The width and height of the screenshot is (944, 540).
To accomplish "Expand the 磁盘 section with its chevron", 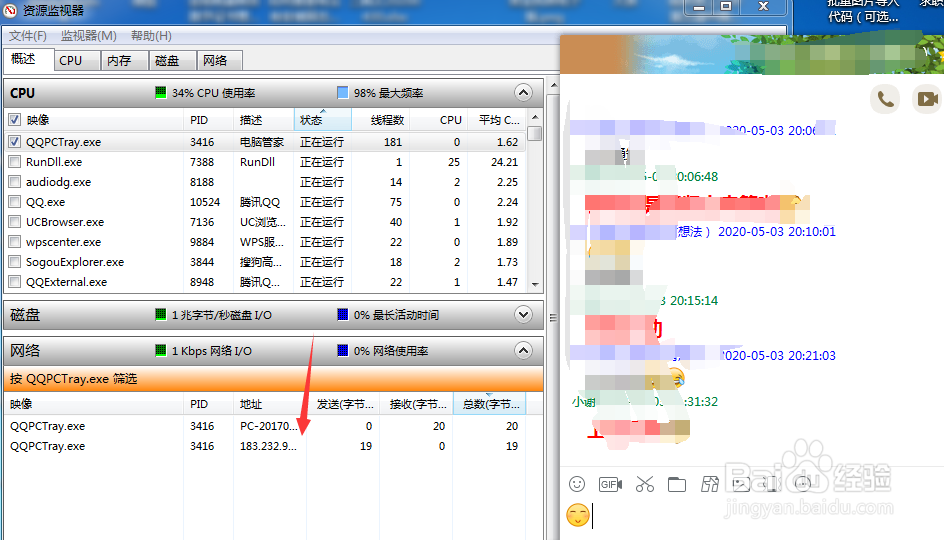I will tap(523, 314).
